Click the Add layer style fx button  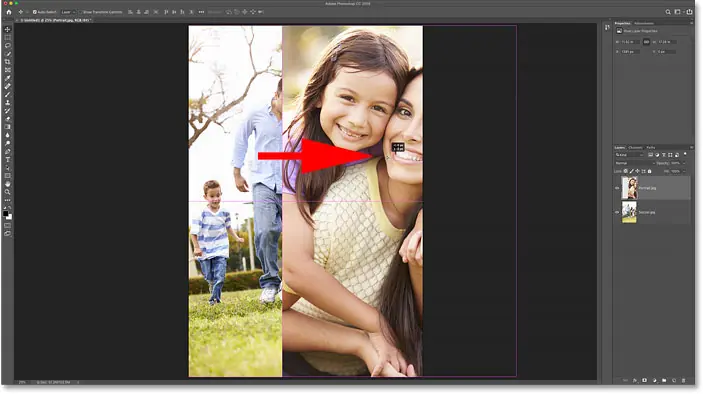click(635, 381)
